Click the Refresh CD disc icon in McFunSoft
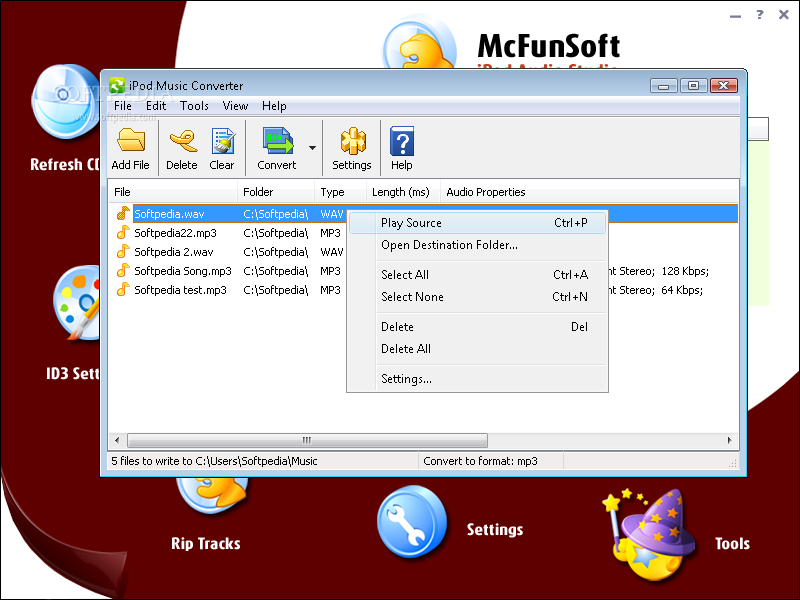 65,102
